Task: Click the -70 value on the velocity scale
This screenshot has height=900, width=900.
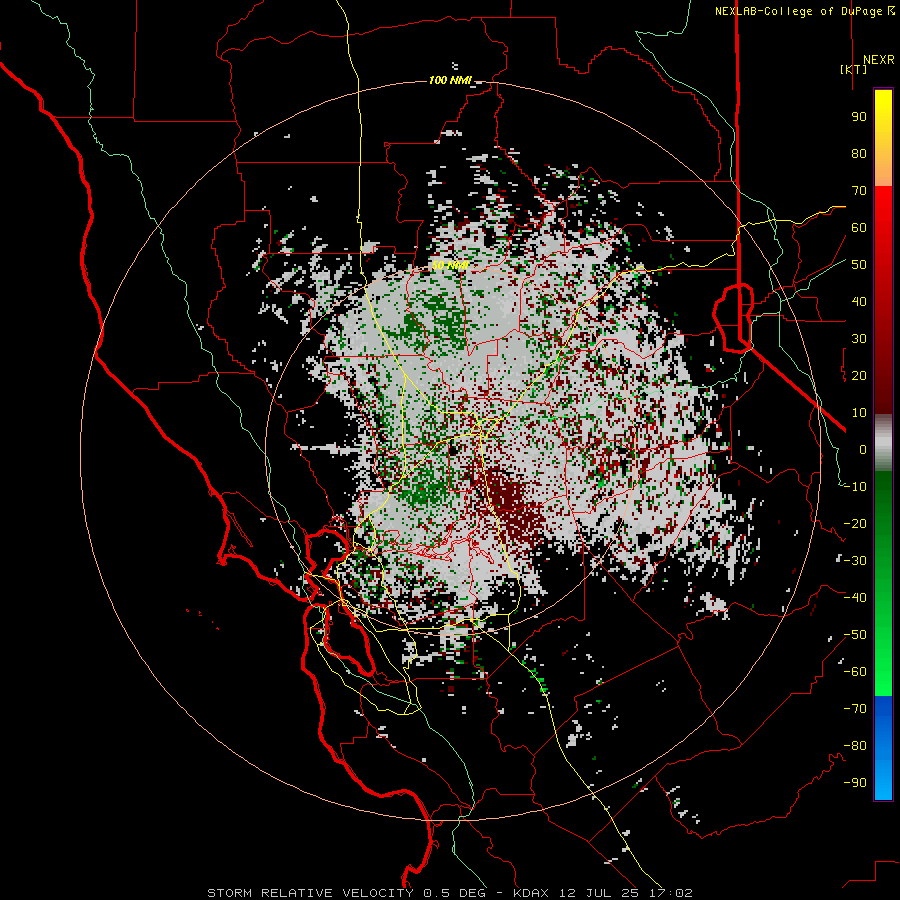Action: [855, 709]
